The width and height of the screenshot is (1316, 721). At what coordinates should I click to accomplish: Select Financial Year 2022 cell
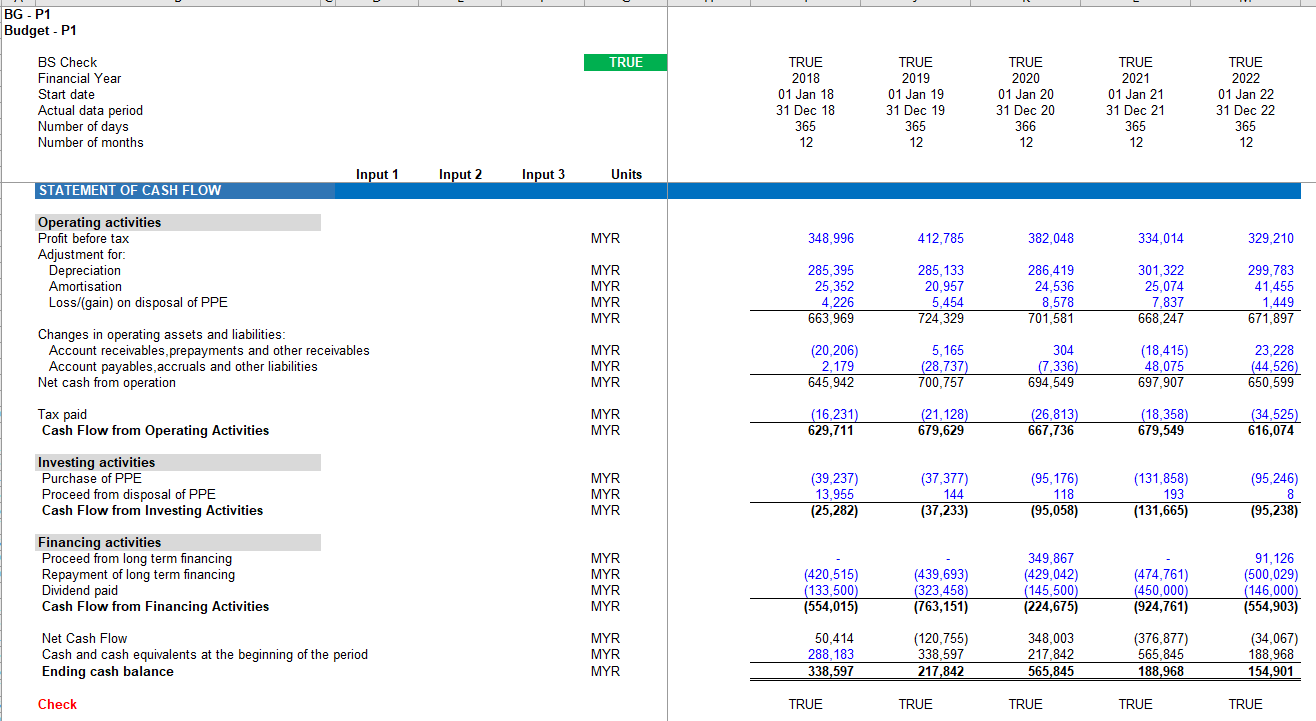(x=1246, y=78)
